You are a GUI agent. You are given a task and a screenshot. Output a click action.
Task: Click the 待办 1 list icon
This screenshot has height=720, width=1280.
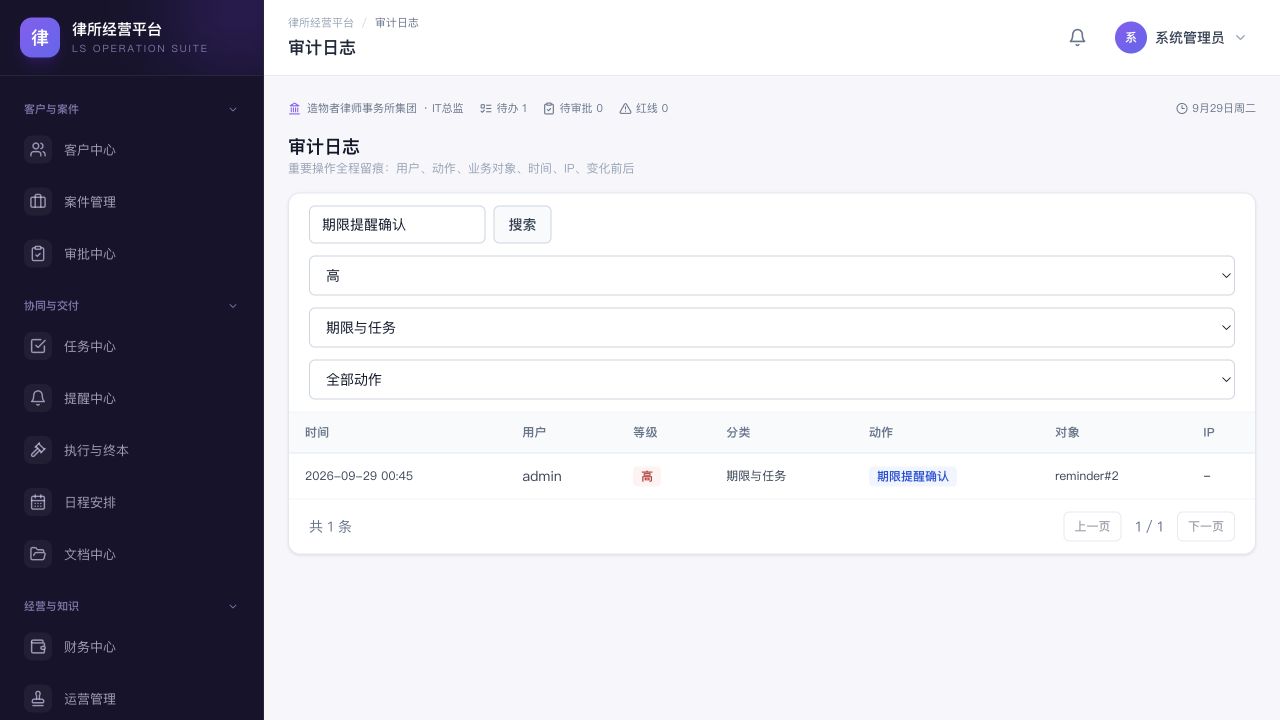486,108
